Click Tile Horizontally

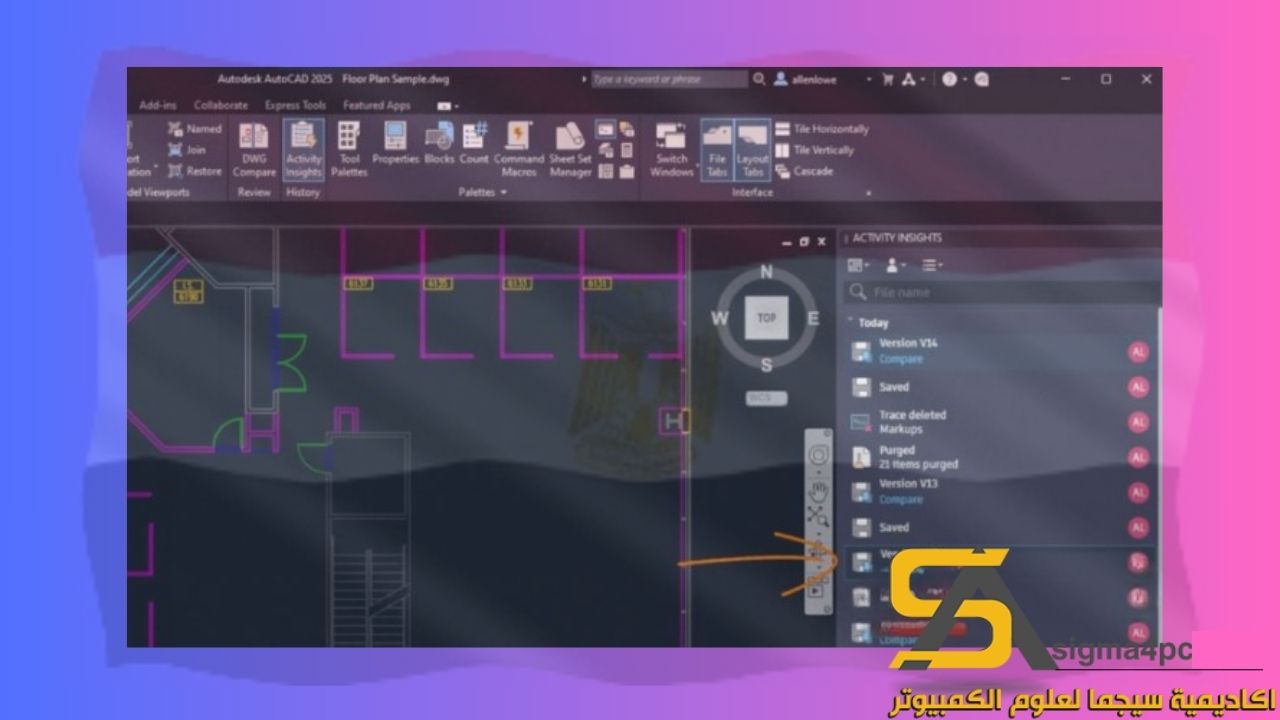click(822, 129)
